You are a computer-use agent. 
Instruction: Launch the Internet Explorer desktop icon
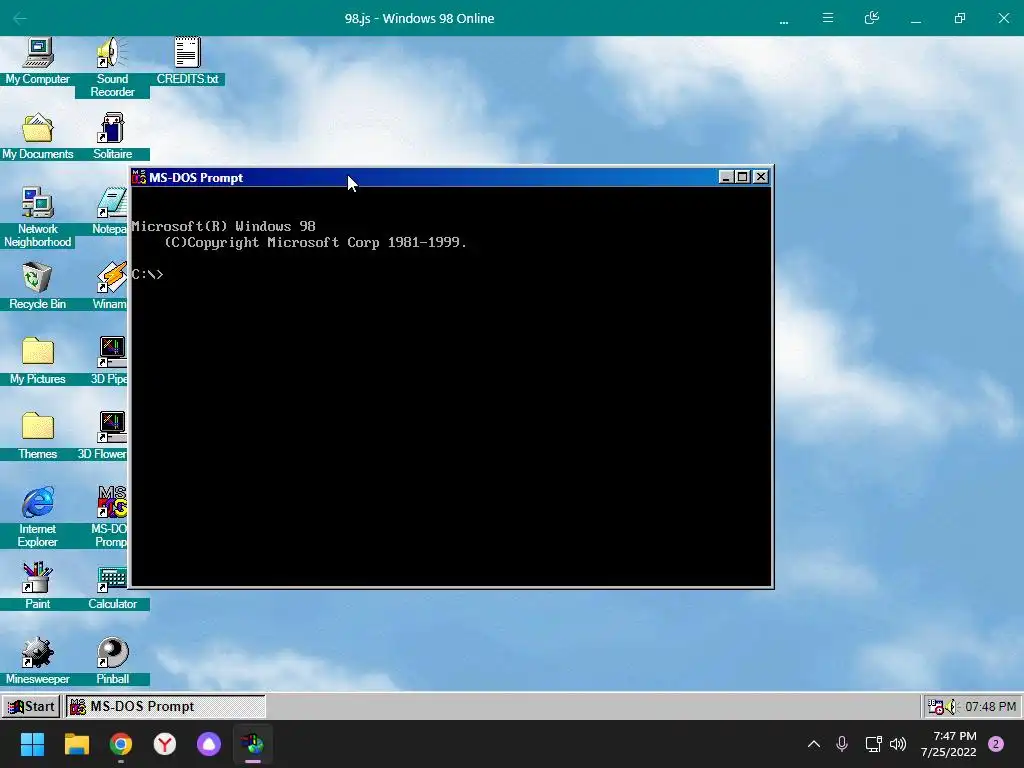[x=38, y=517]
